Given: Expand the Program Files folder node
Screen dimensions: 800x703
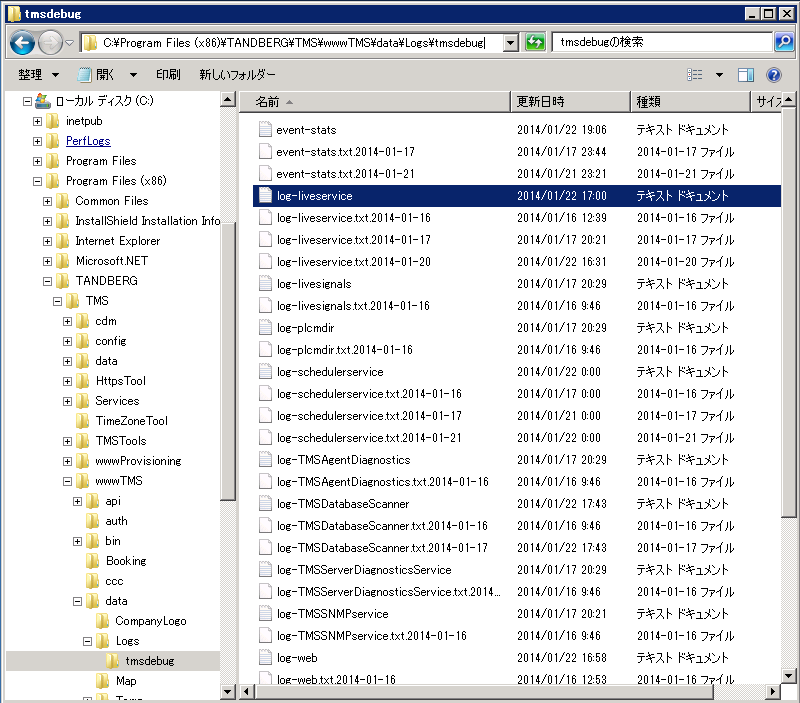Looking at the screenshot, I should click(x=37, y=161).
